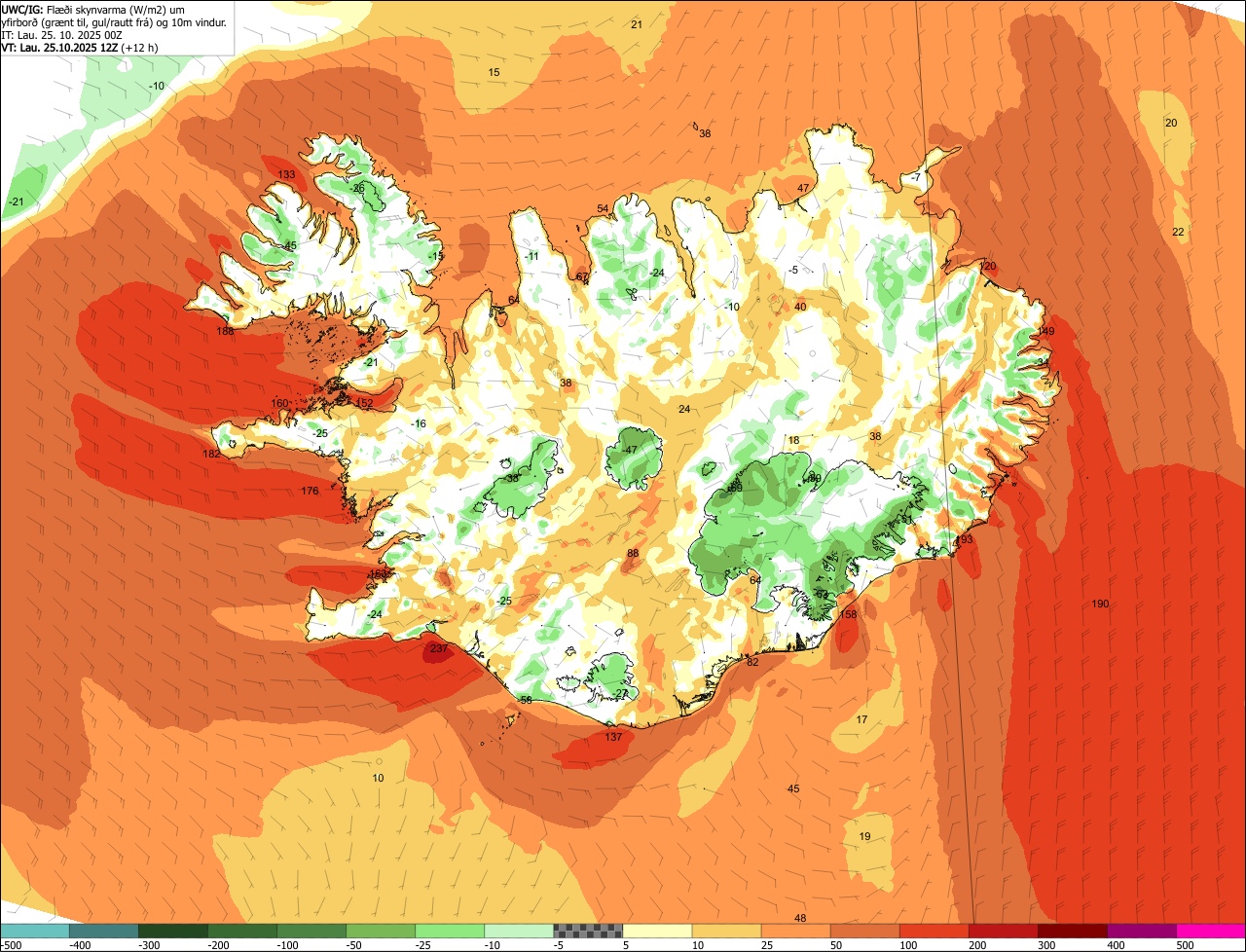The width and height of the screenshot is (1246, 952).
Task: Click the map value "193" on the southeast coast
Action: (965, 539)
